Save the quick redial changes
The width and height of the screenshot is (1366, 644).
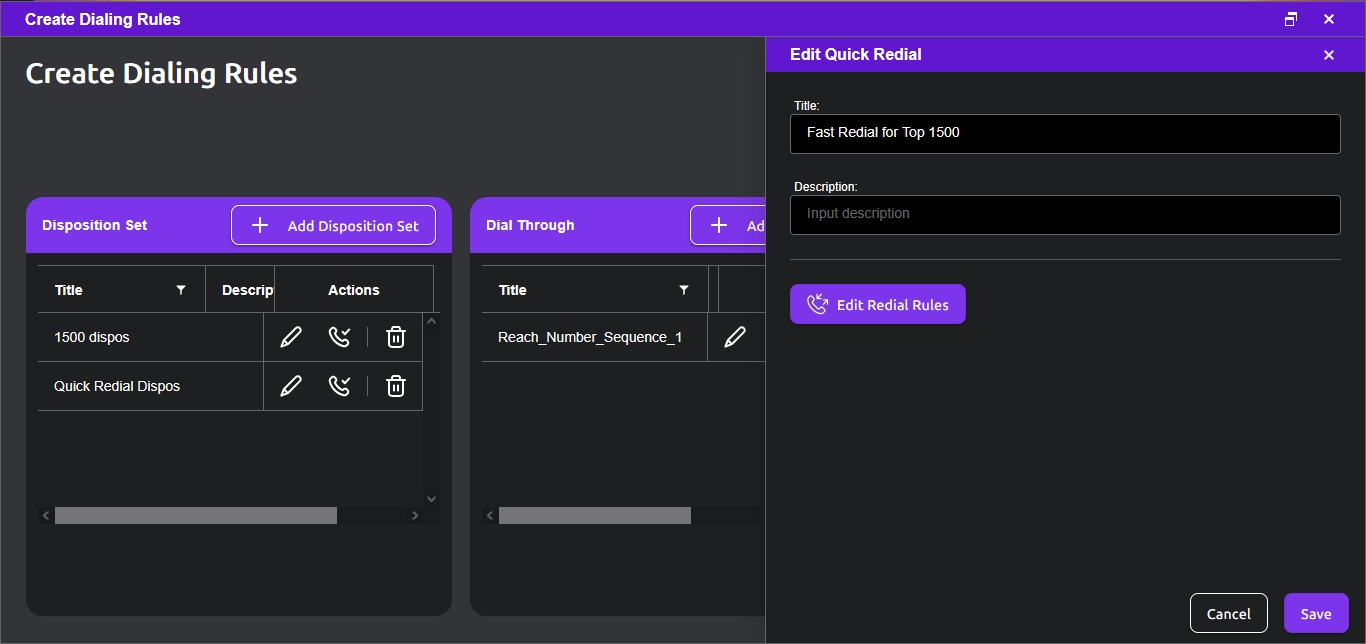1316,614
